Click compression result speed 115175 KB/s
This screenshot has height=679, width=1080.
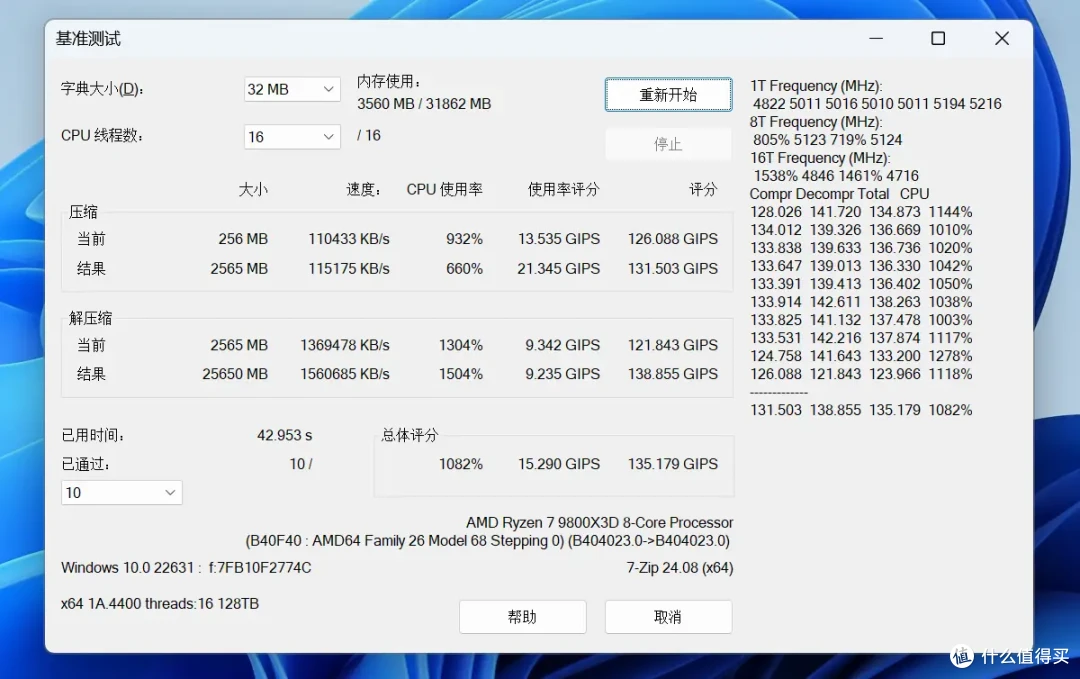(349, 269)
